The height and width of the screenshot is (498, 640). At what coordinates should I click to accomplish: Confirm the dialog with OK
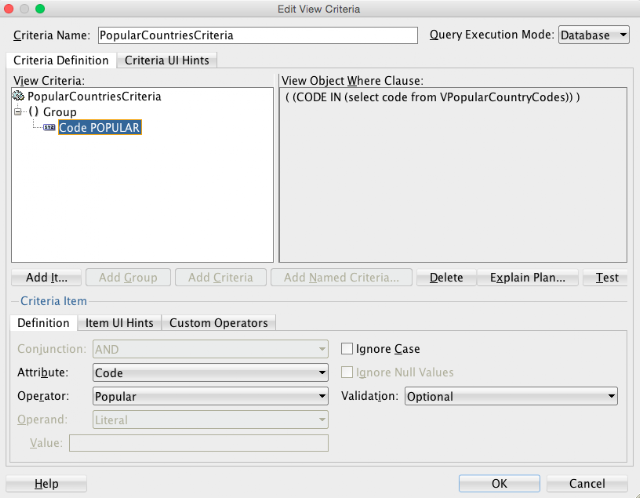coord(499,484)
